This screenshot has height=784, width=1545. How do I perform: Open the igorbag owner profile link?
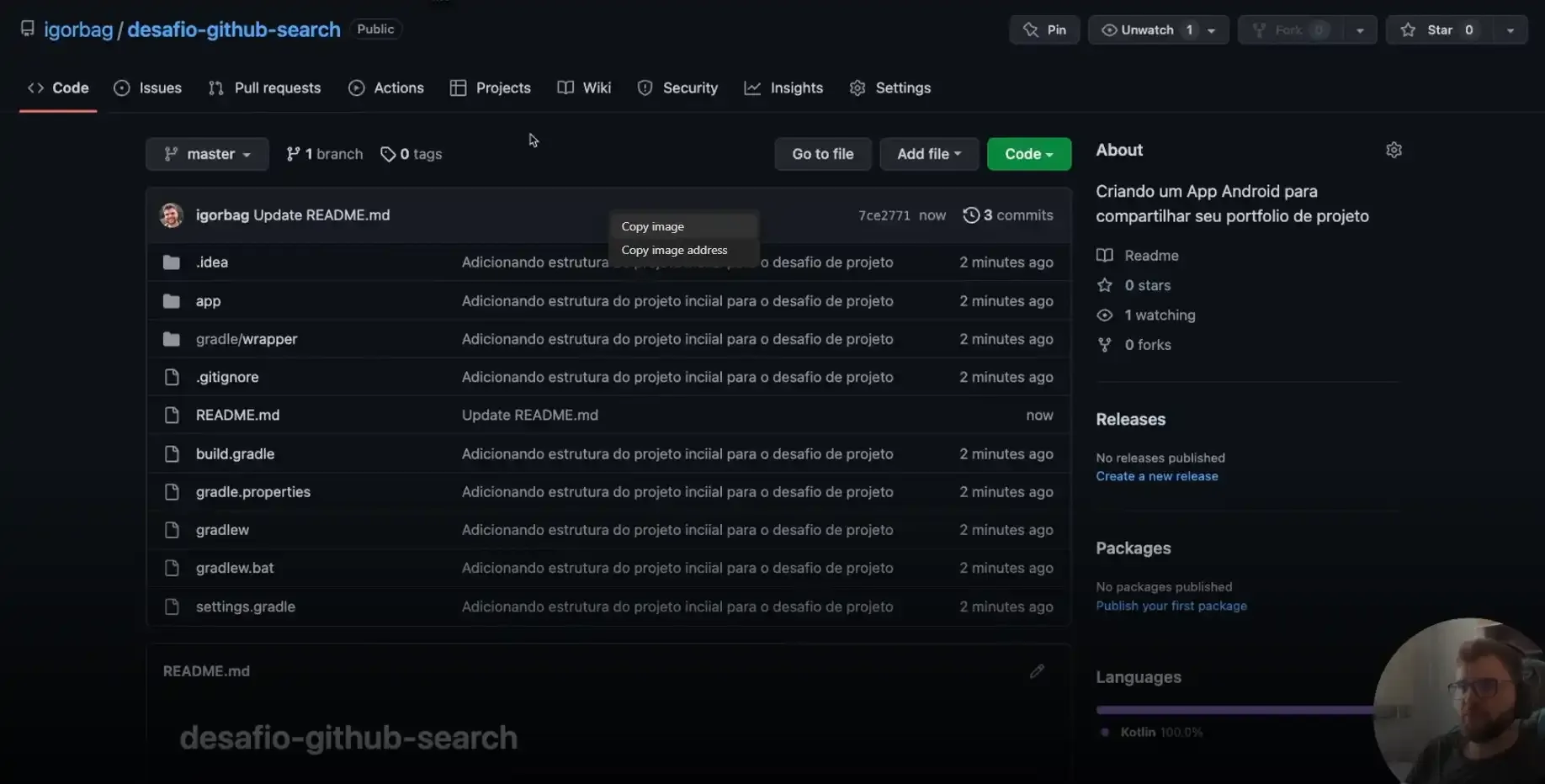point(78,29)
